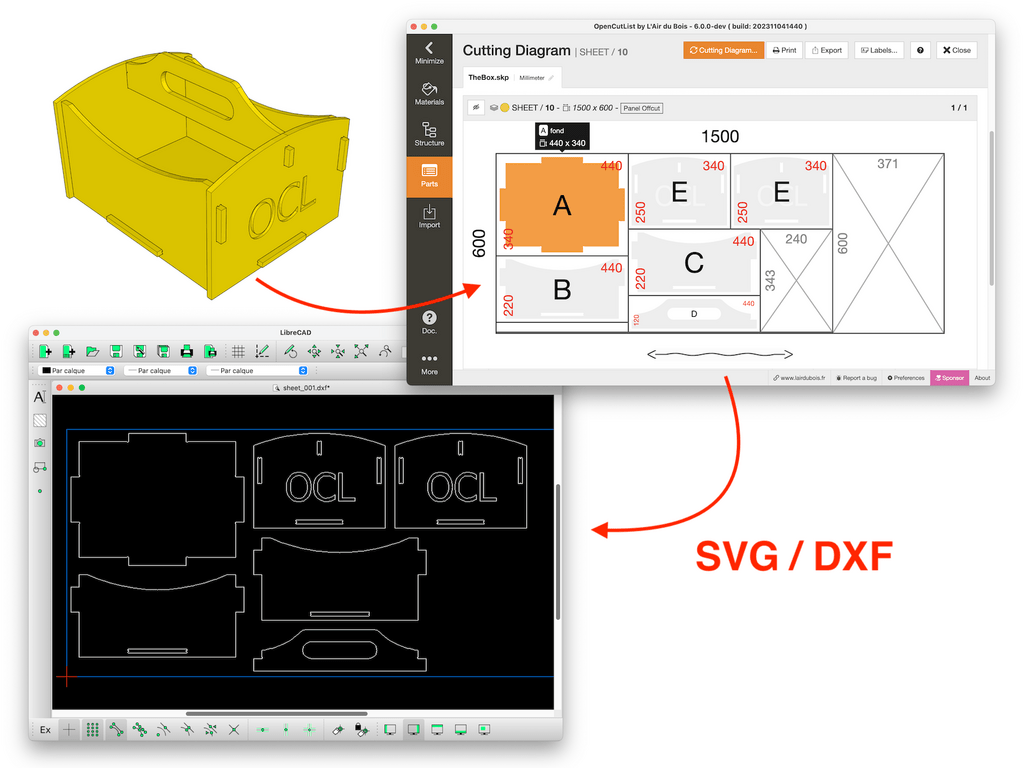Click New from template icon in LibreCAD
Viewport: 1024px width, 768px height.
click(x=69, y=351)
